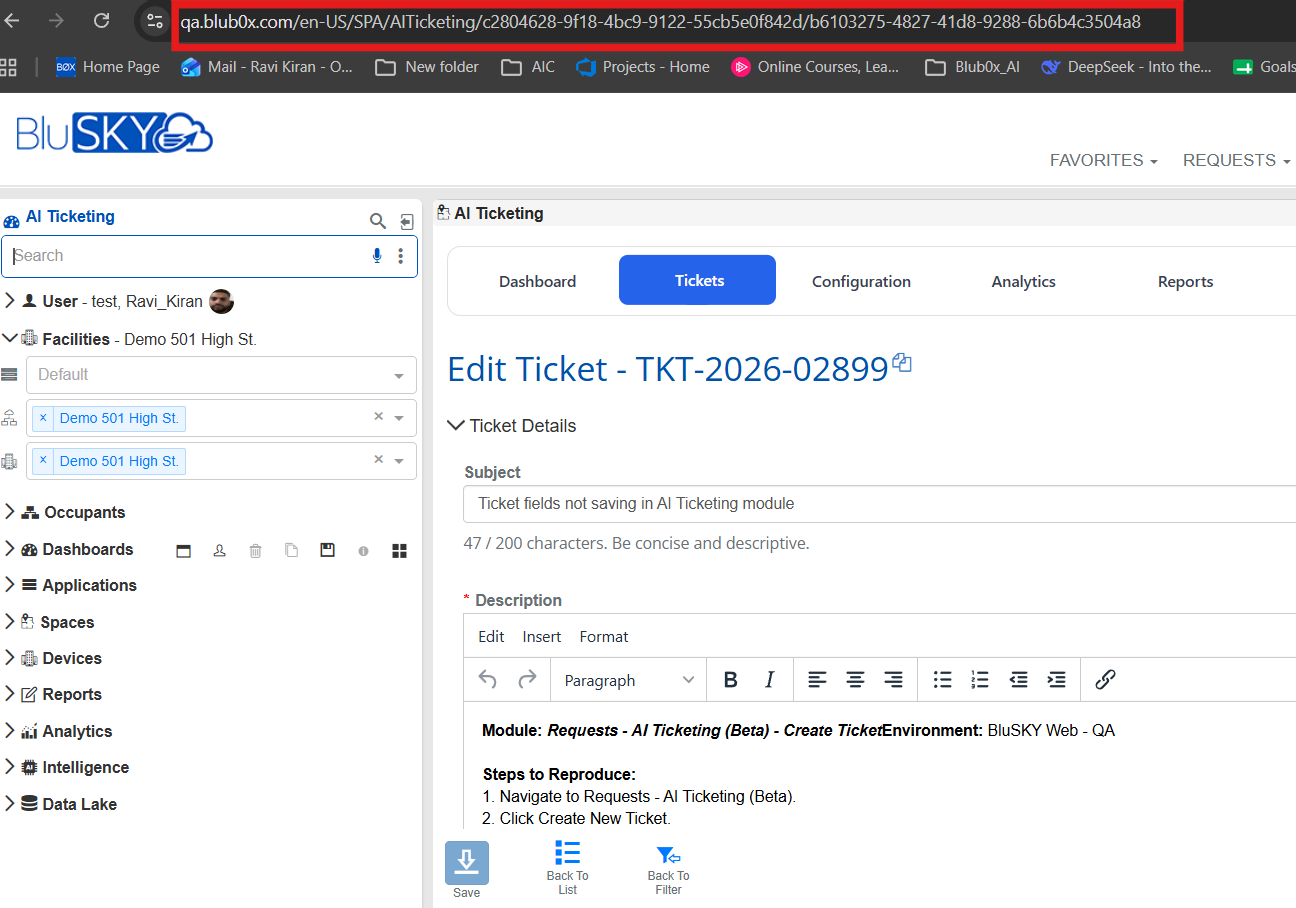Click Back To List

pyautogui.click(x=567, y=868)
